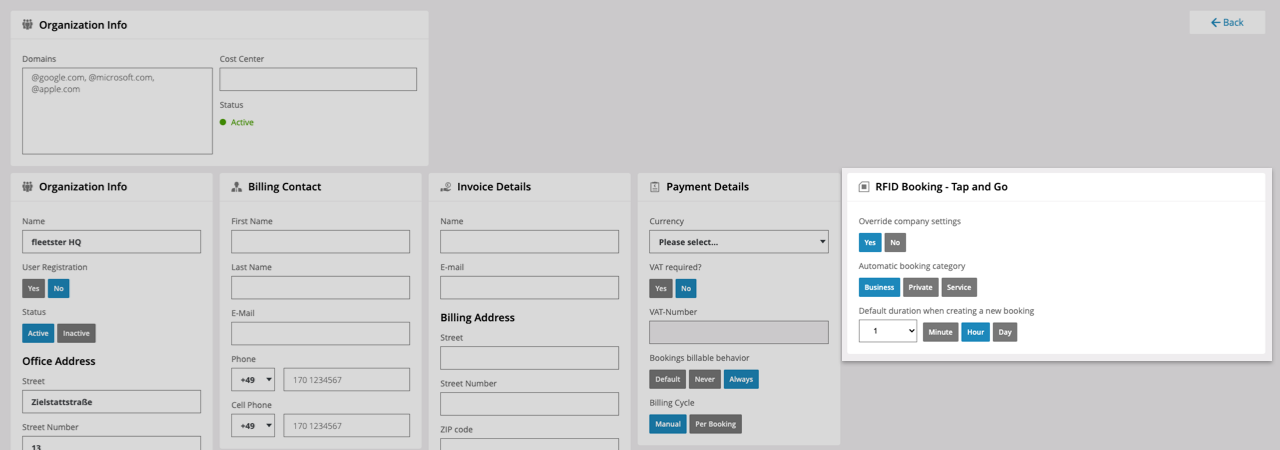Open the default duration number dropdown
Screen dimensions: 1280x450
(888, 331)
